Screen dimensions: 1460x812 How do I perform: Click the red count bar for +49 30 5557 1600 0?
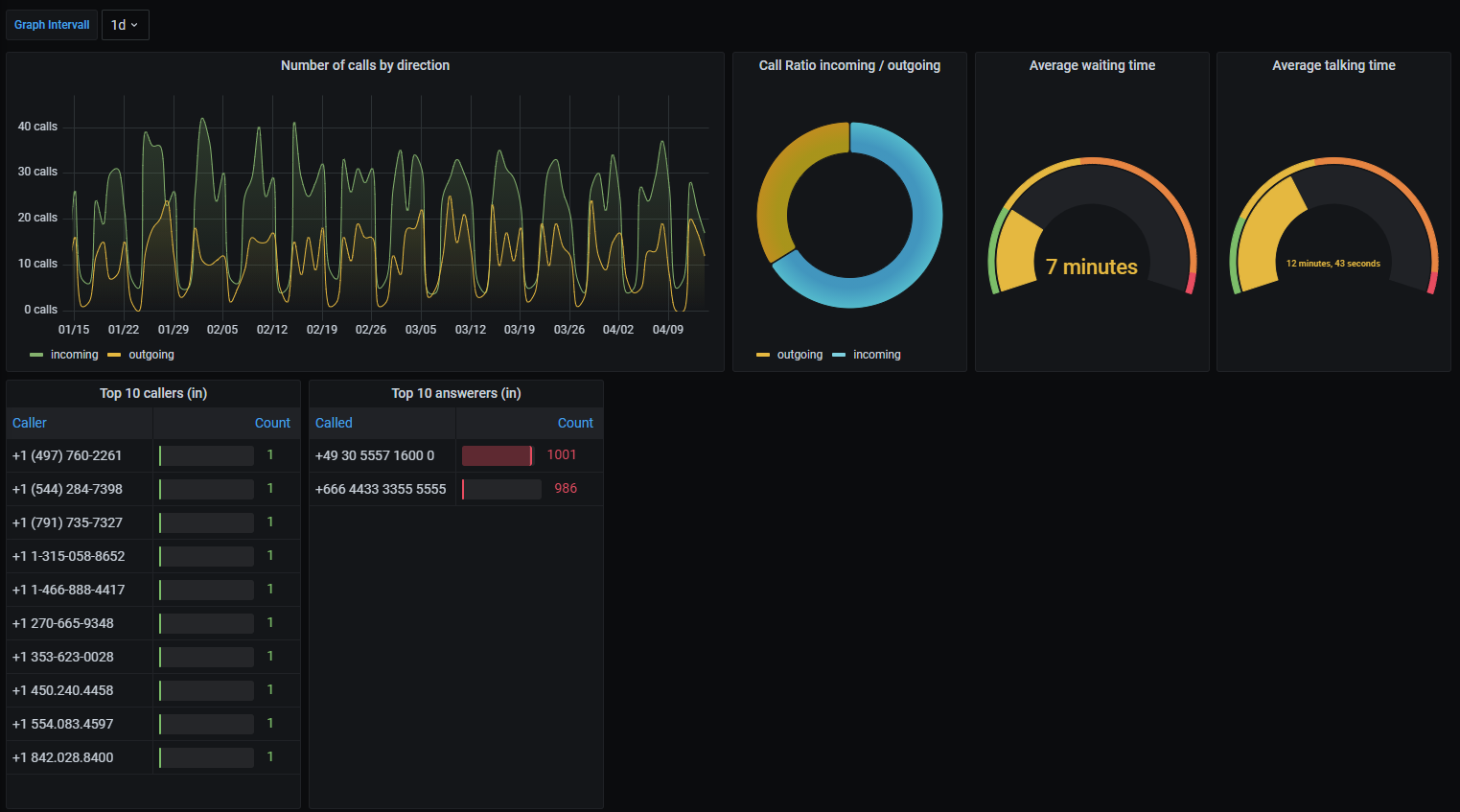coord(498,455)
